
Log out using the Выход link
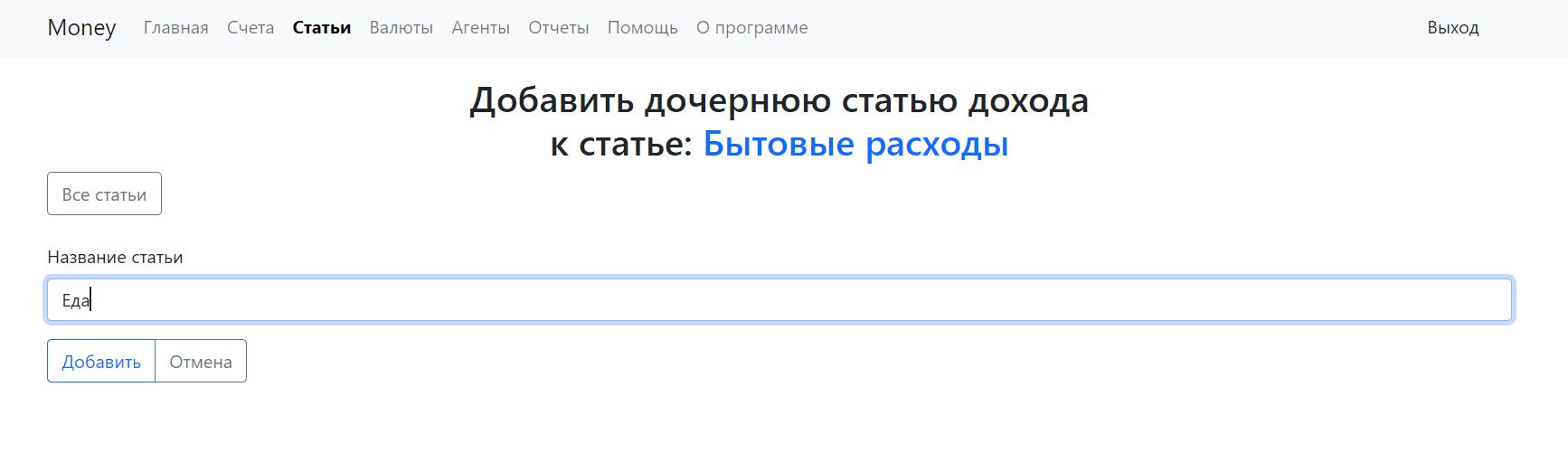coord(1452,28)
